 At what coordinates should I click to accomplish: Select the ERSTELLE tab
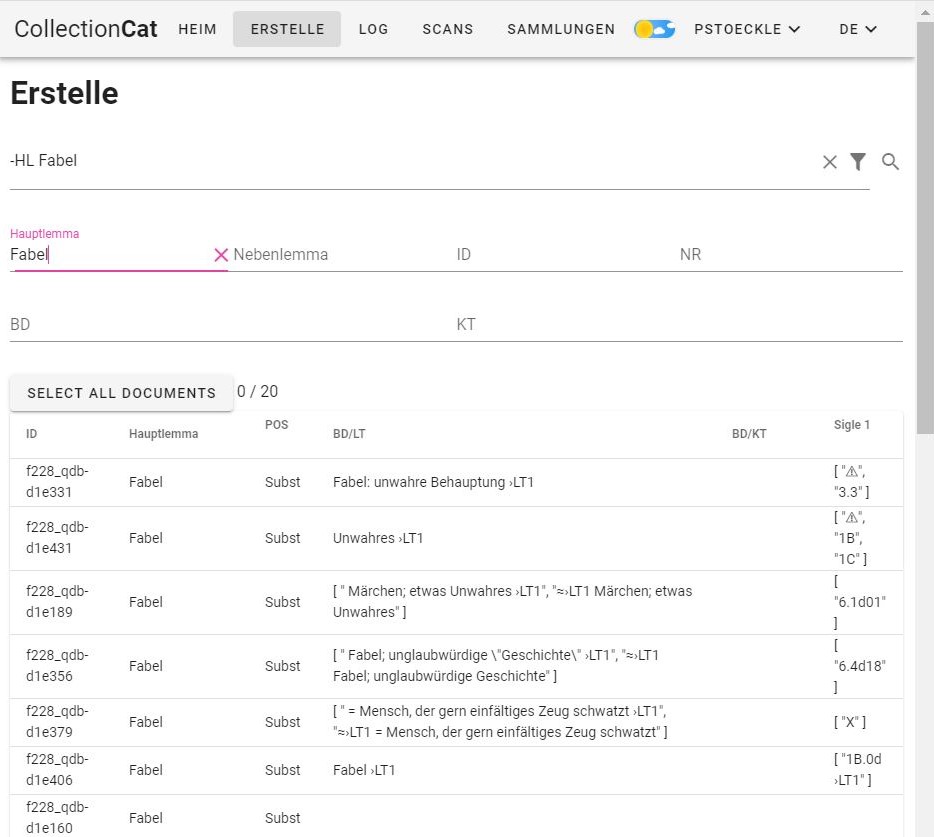click(x=287, y=29)
